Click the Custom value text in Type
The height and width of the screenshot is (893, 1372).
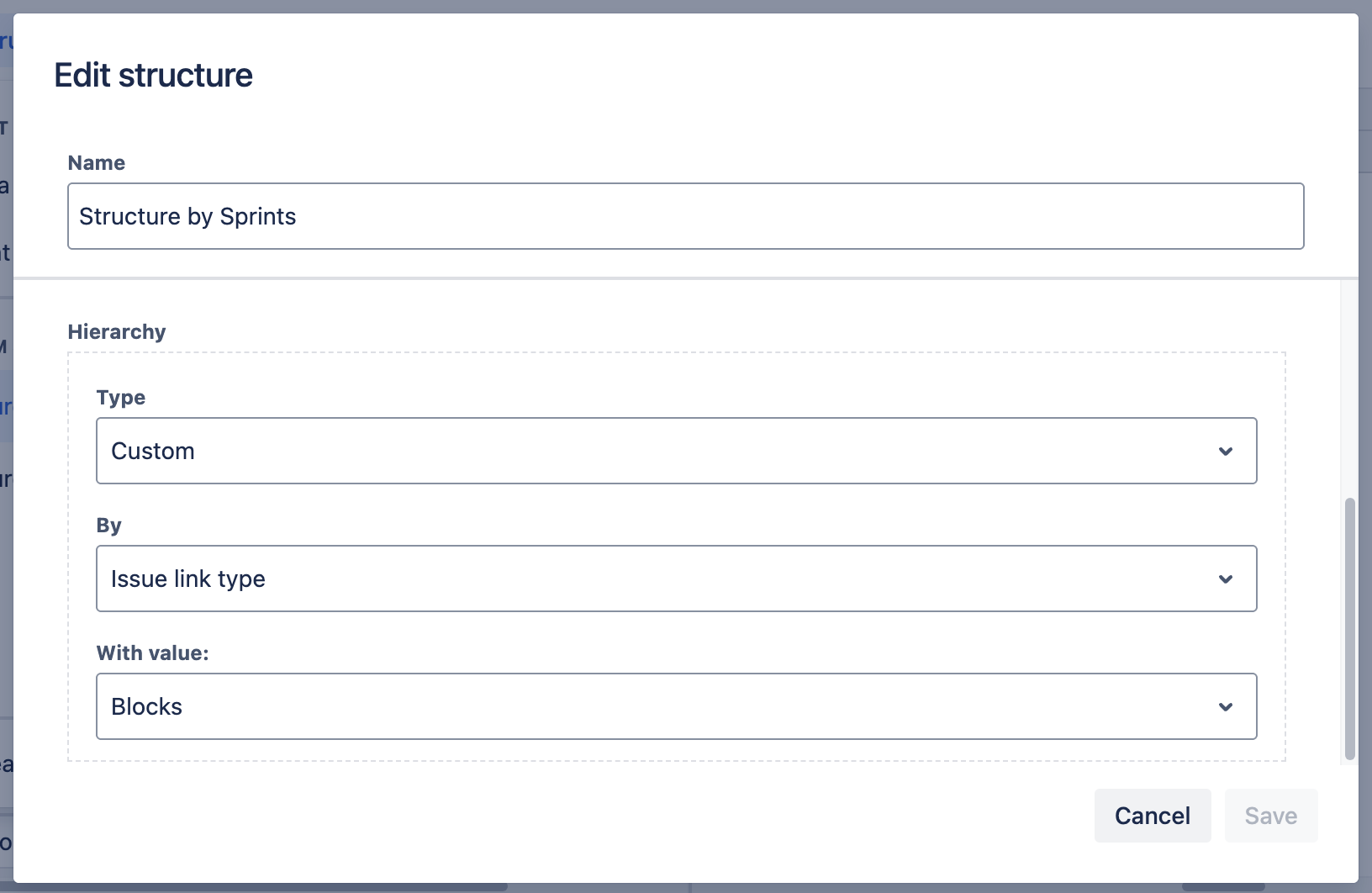tap(153, 452)
